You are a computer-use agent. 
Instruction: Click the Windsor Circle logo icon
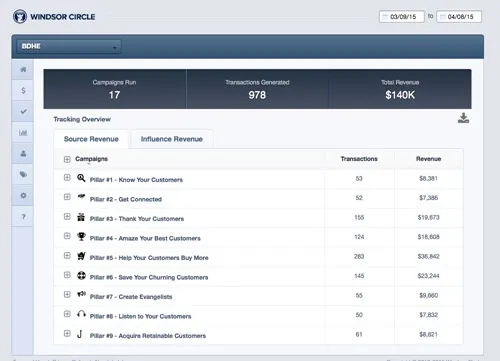pos(20,16)
